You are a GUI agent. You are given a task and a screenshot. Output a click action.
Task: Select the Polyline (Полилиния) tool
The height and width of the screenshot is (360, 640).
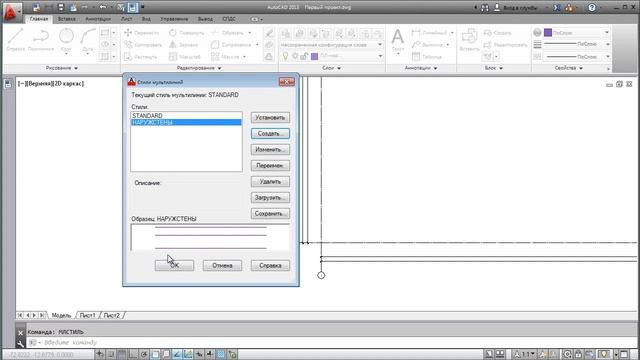(41, 40)
